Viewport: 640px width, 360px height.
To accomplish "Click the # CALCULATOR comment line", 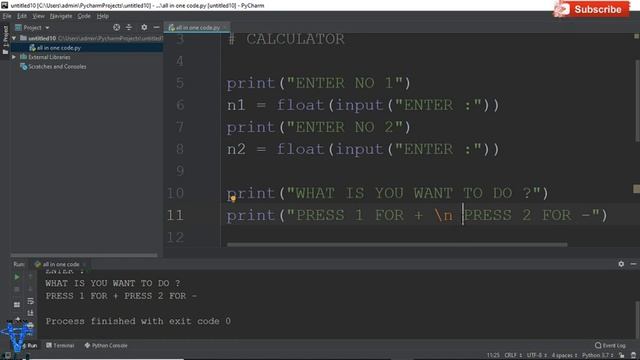I will click(x=286, y=40).
